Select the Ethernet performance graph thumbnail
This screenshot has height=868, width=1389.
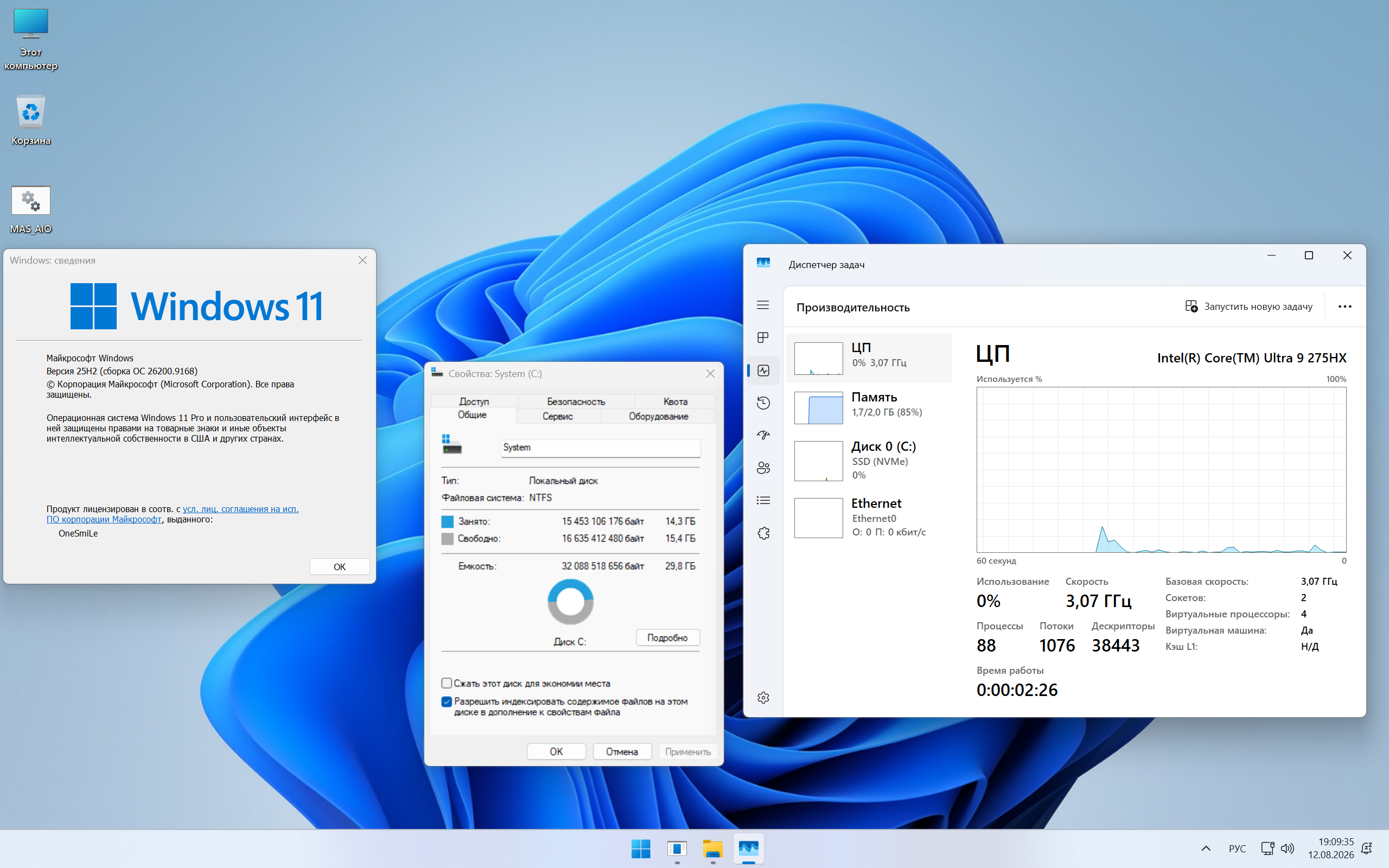[x=818, y=518]
